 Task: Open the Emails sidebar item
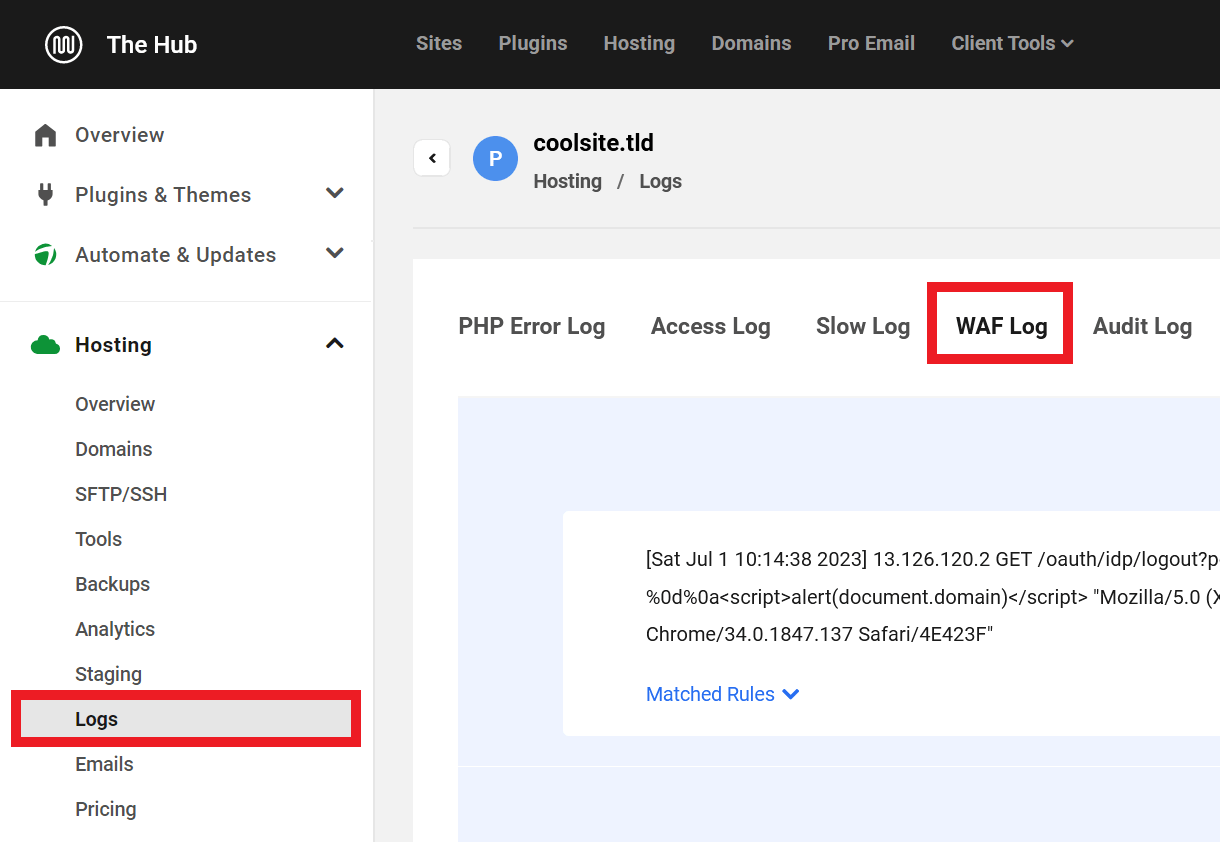[104, 764]
